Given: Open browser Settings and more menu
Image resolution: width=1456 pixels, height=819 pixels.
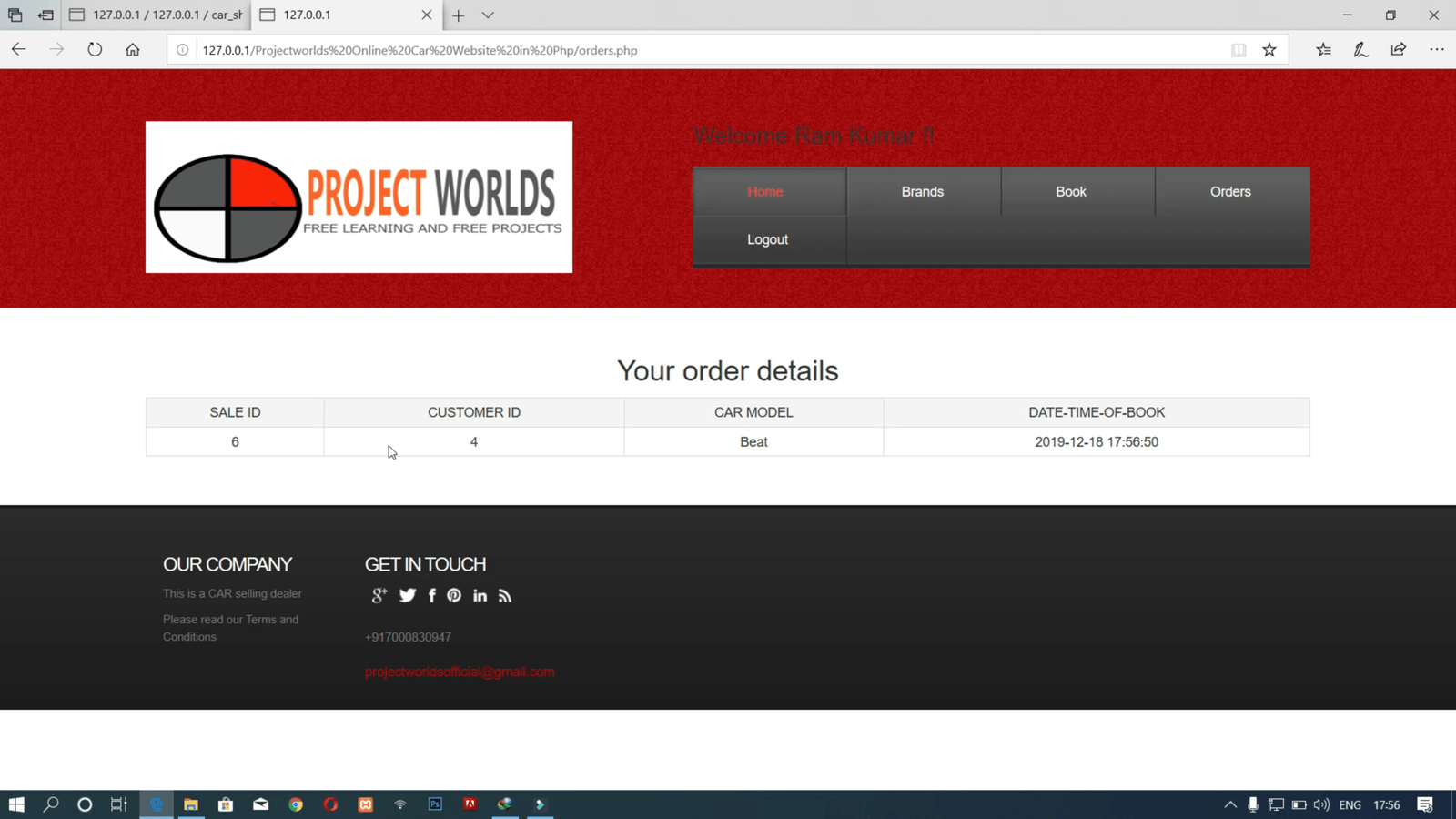Looking at the screenshot, I should click(x=1436, y=50).
